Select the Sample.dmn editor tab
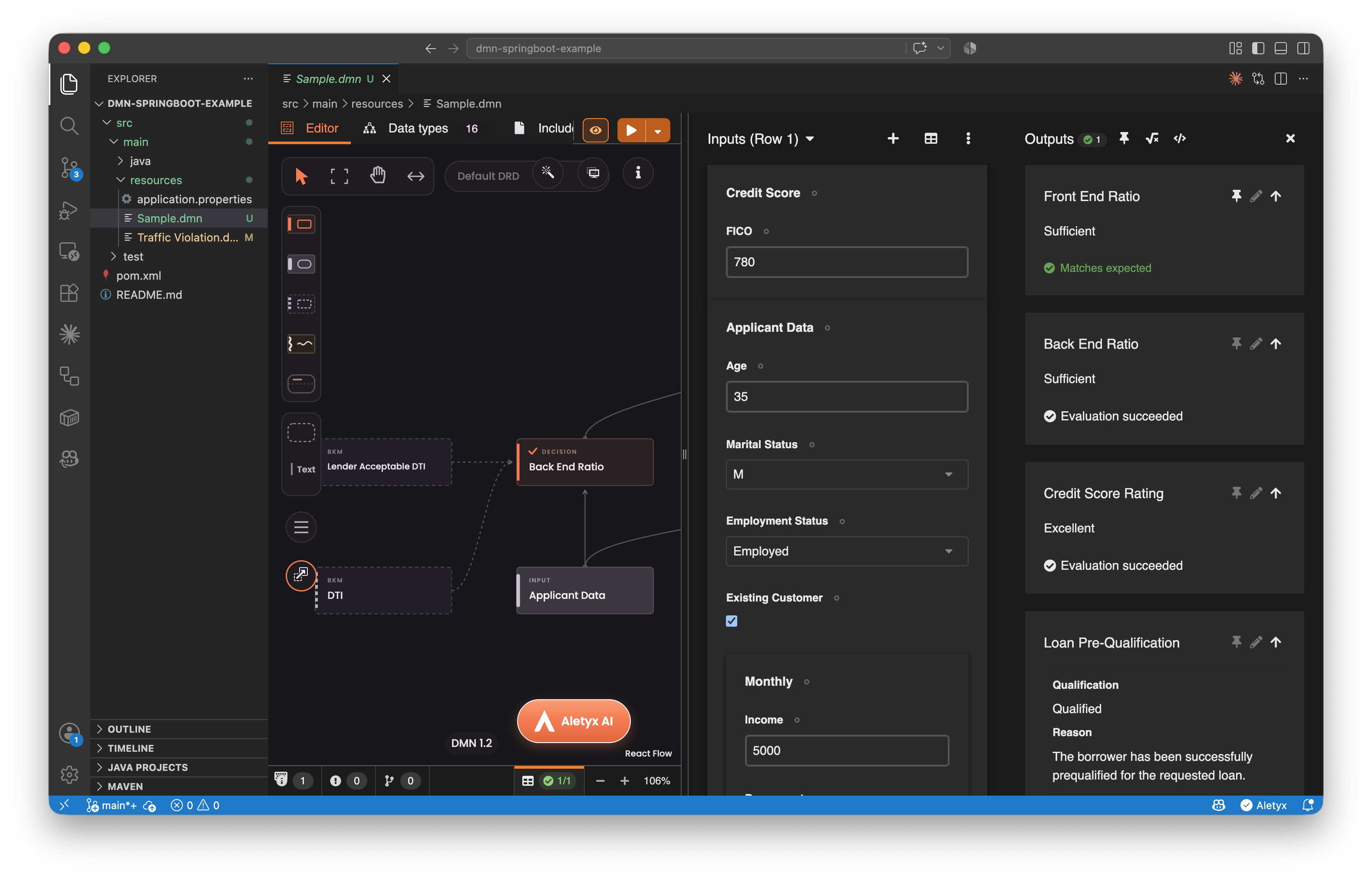Screen dimensions: 1372x879 pos(333,79)
